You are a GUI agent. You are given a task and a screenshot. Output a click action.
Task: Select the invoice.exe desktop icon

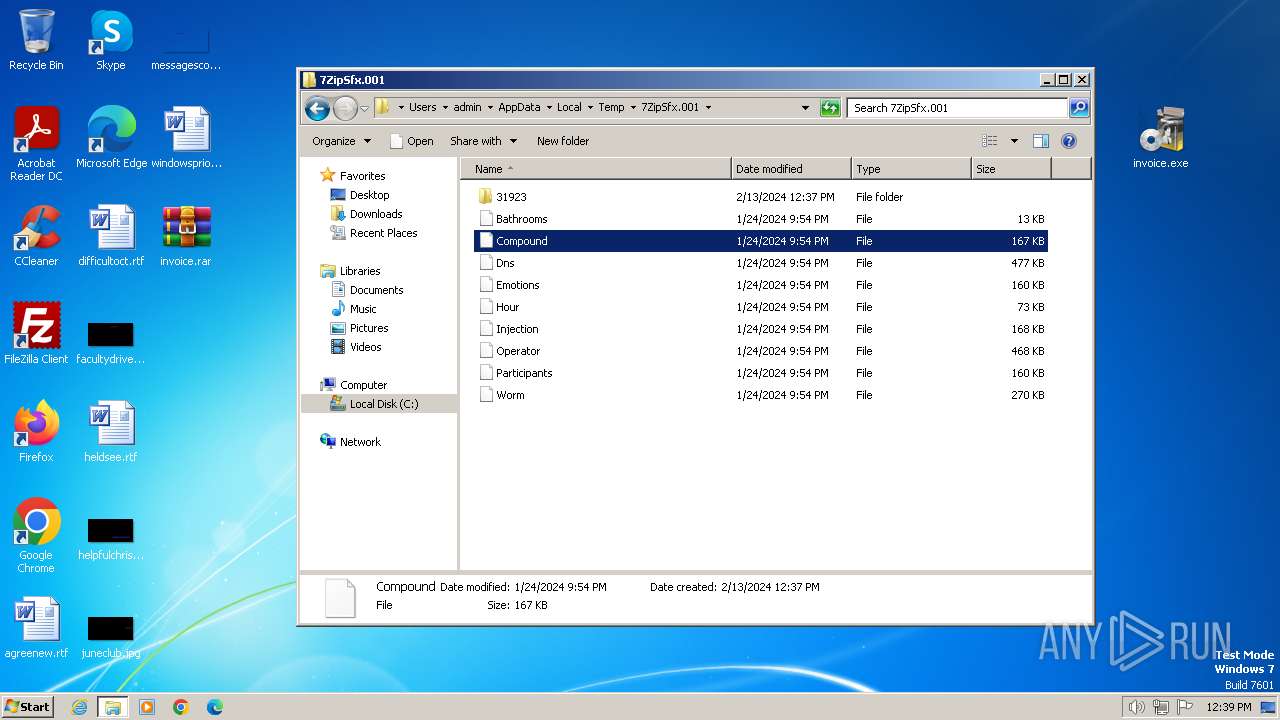point(1161,138)
